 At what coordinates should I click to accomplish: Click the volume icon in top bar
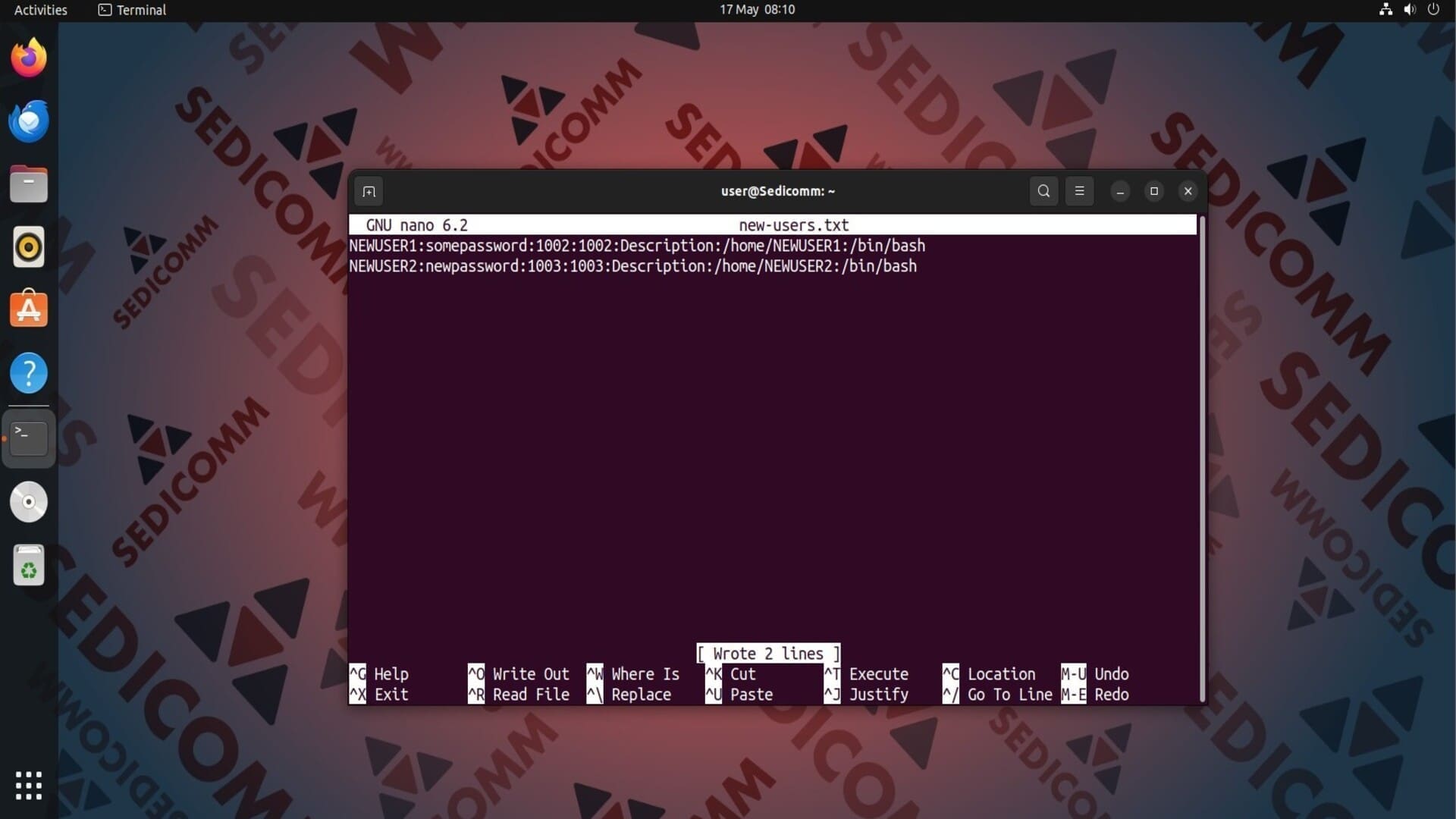point(1409,10)
